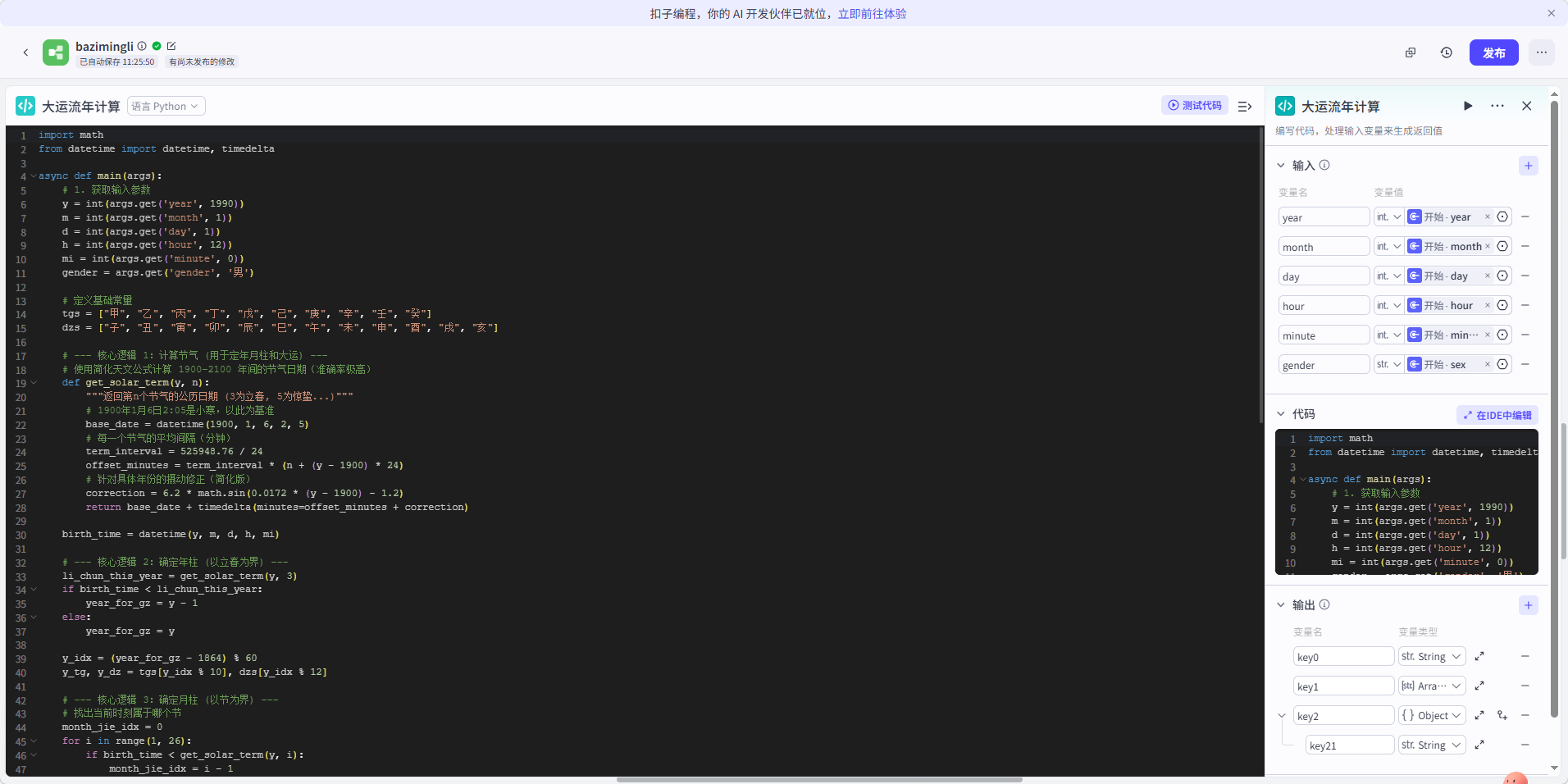
Task: Clear the 开始·year reference value
Action: [1487, 217]
